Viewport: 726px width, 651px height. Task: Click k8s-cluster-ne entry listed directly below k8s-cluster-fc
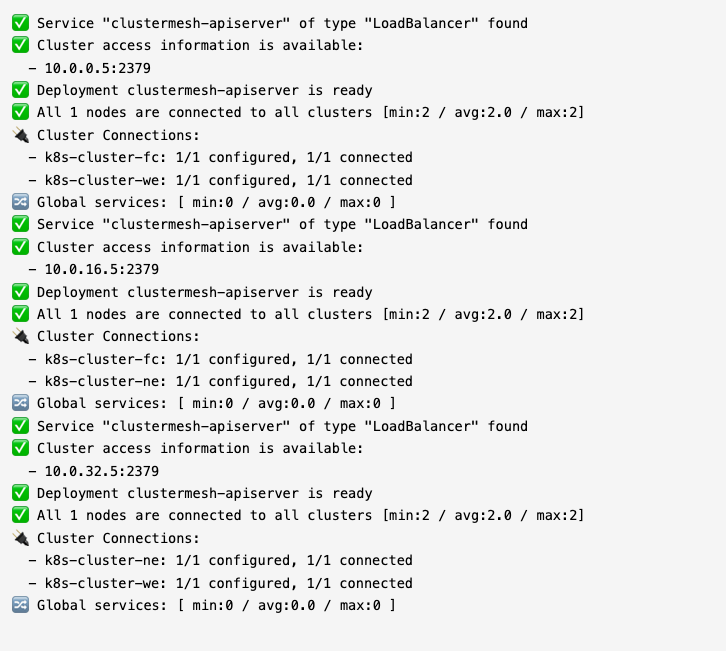[x=98, y=381]
